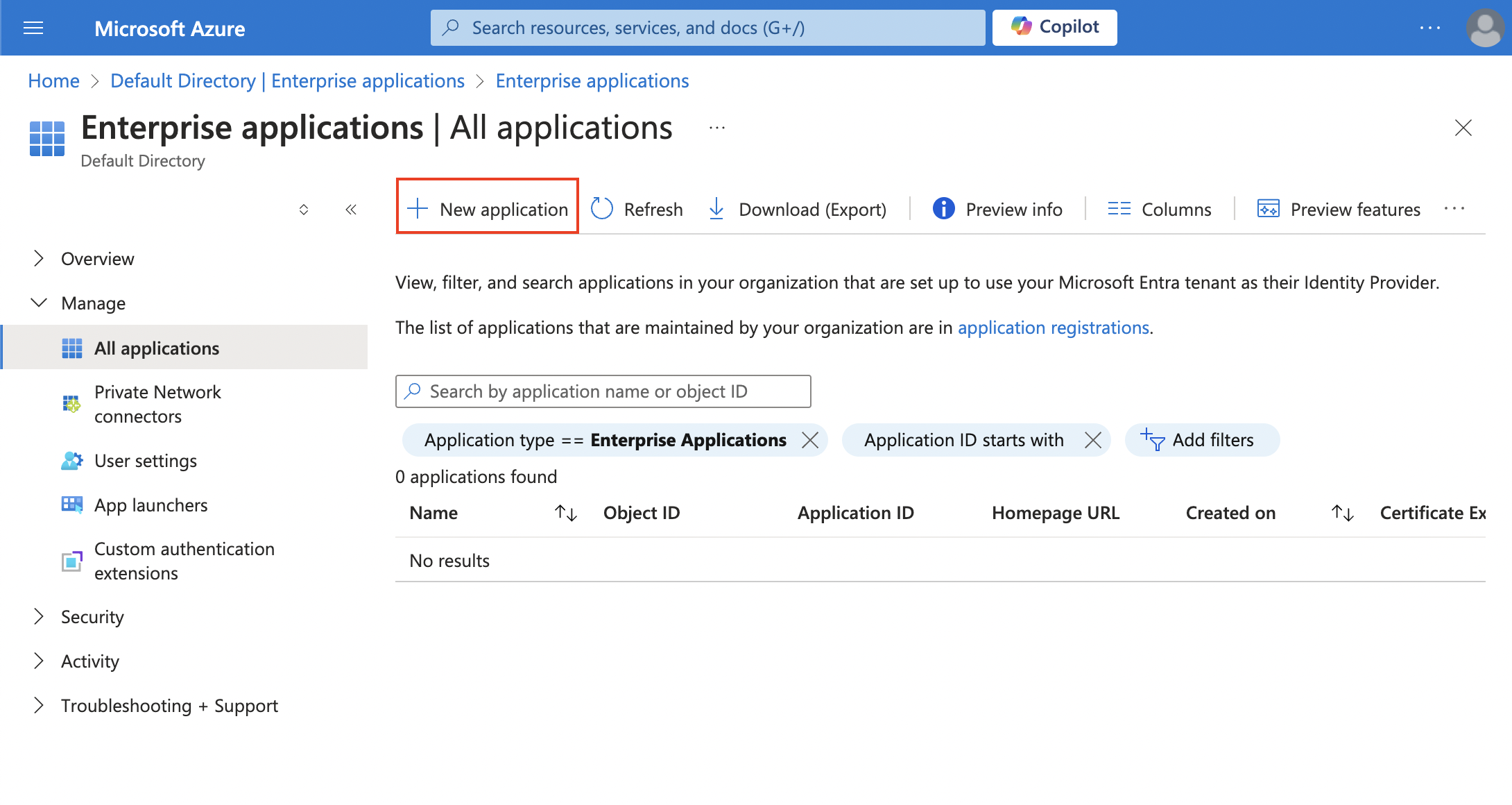Open Default Directory | Enterprise applications breadcrumb
Image resolution: width=1512 pixels, height=805 pixels.
pyautogui.click(x=287, y=80)
